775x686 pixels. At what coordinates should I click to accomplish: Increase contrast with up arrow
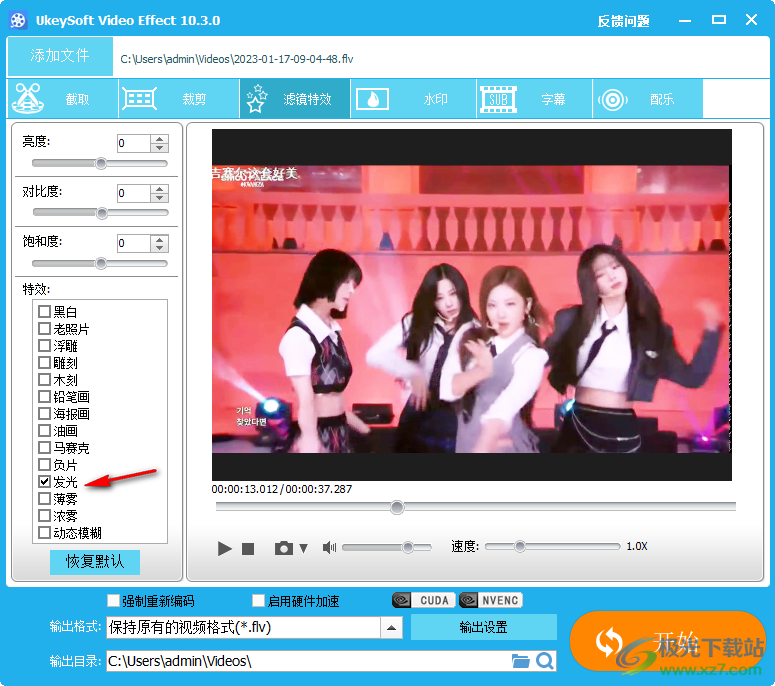pyautogui.click(x=159, y=189)
